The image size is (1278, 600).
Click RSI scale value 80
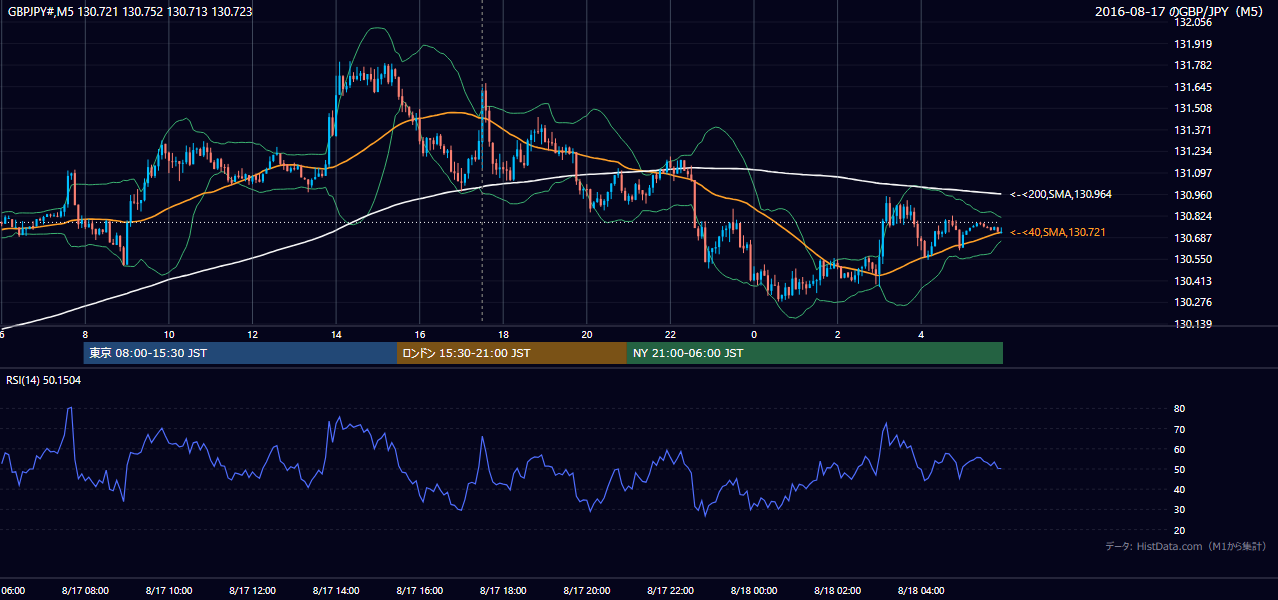tap(1180, 409)
